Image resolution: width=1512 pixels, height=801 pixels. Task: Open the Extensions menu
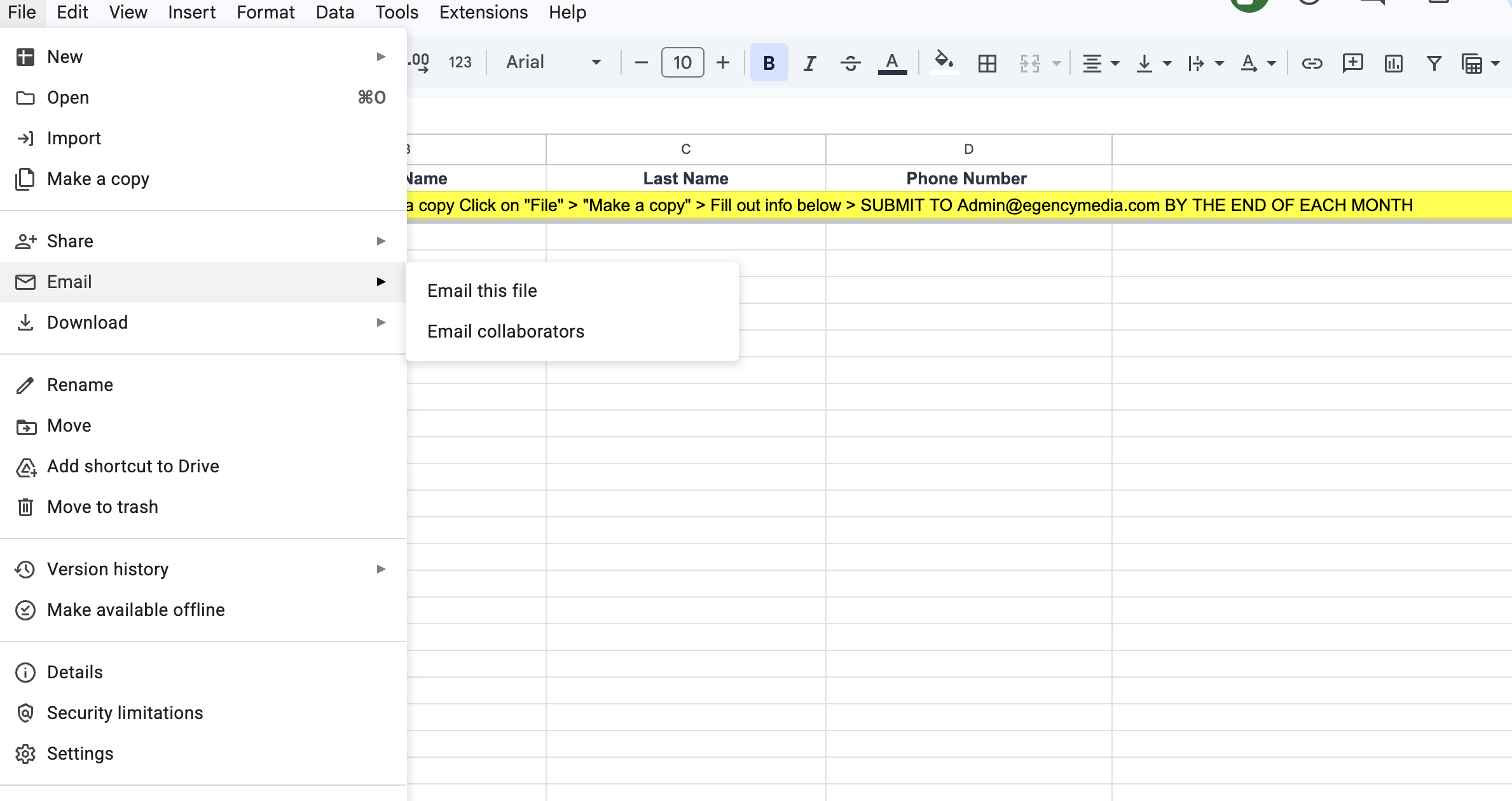pos(483,12)
